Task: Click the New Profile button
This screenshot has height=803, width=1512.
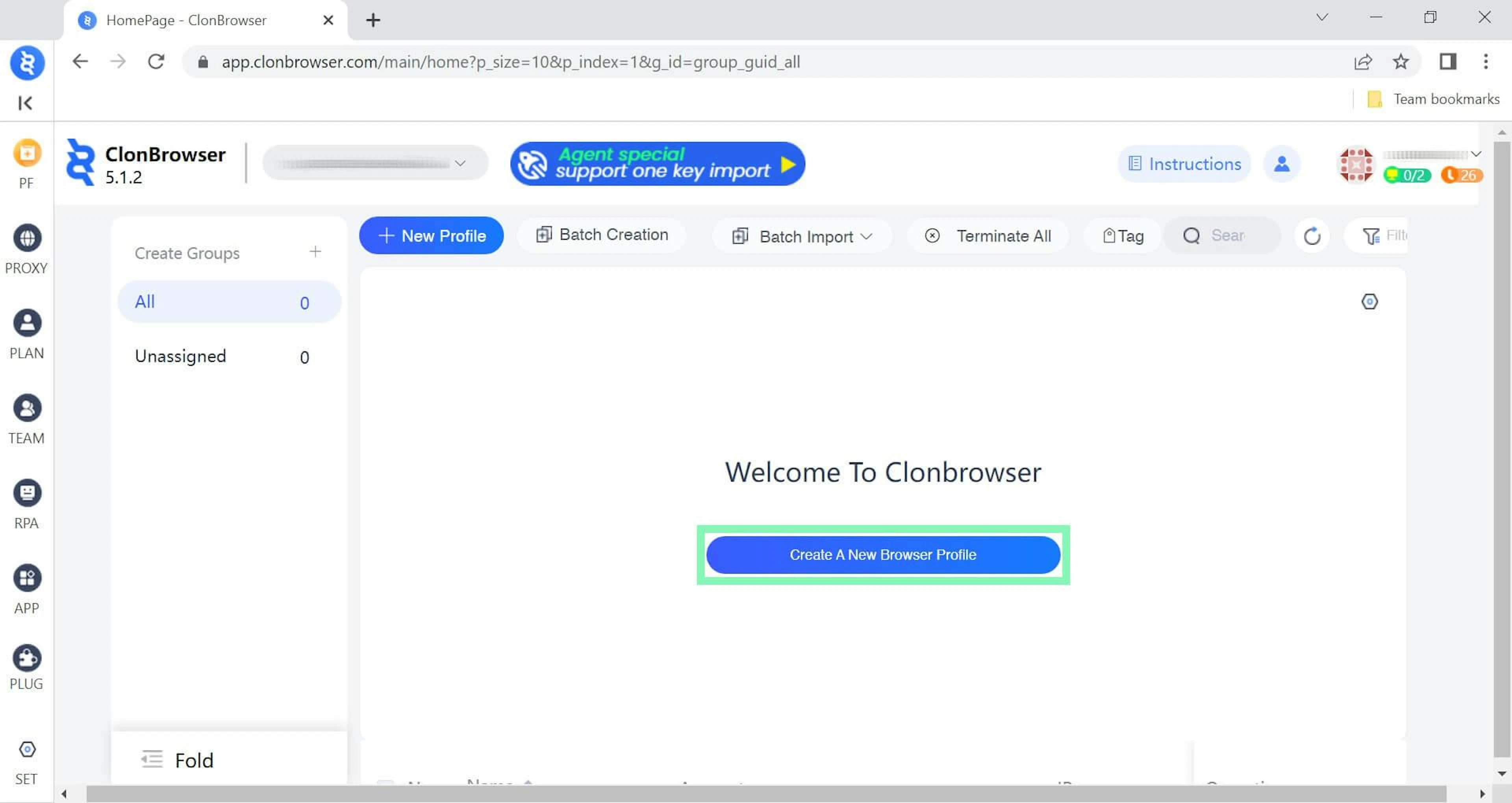Action: [x=432, y=236]
